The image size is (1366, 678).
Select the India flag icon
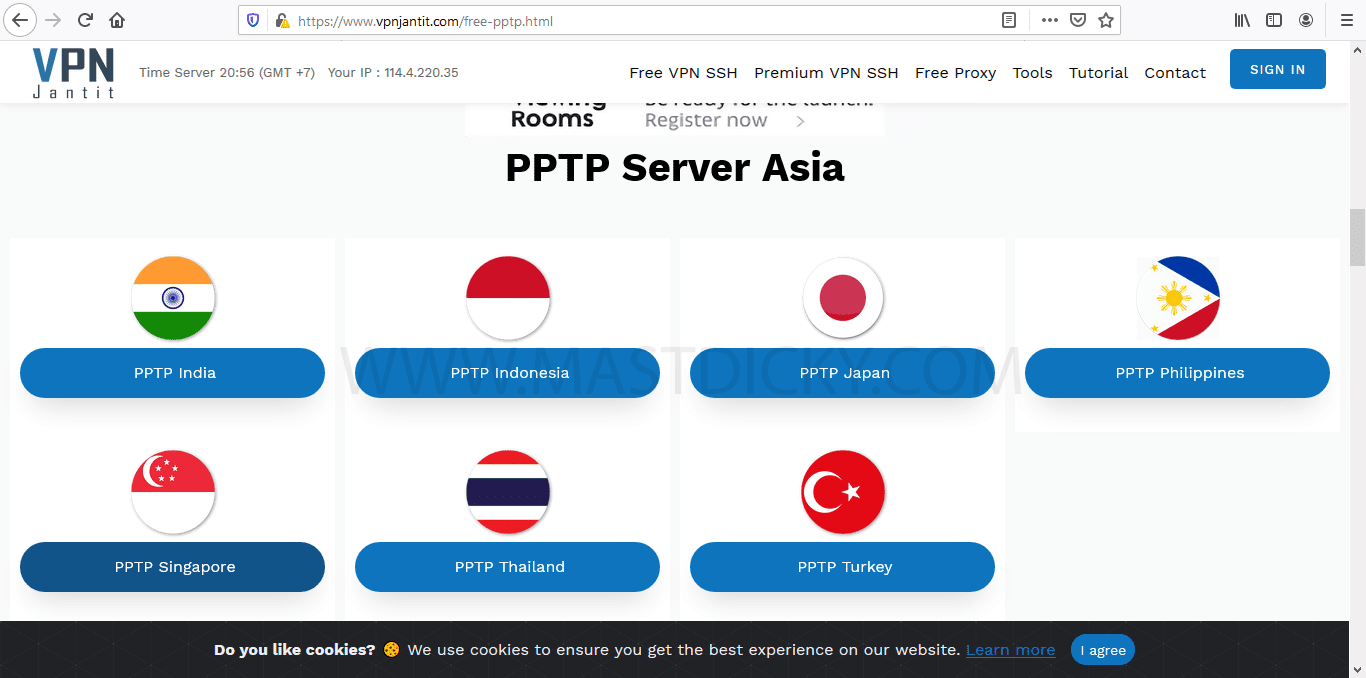click(173, 298)
